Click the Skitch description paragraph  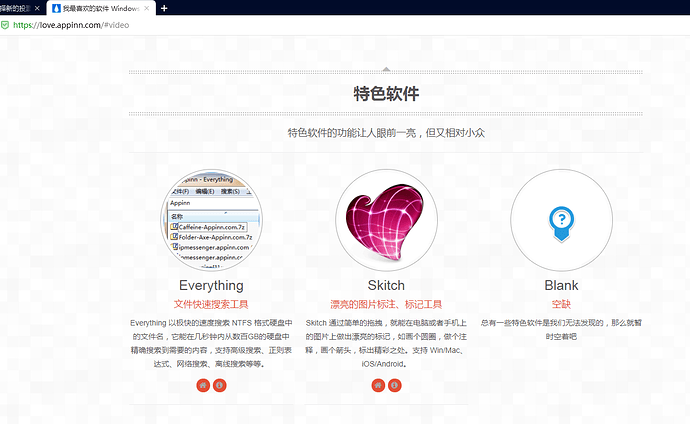click(x=386, y=343)
